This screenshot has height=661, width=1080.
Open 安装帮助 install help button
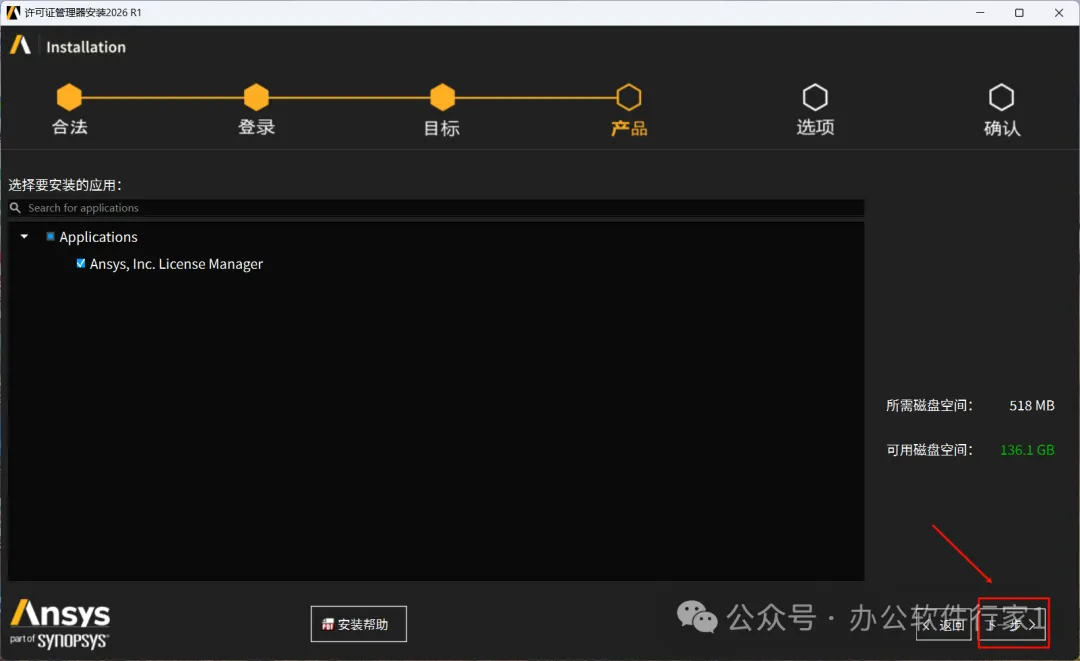(358, 624)
